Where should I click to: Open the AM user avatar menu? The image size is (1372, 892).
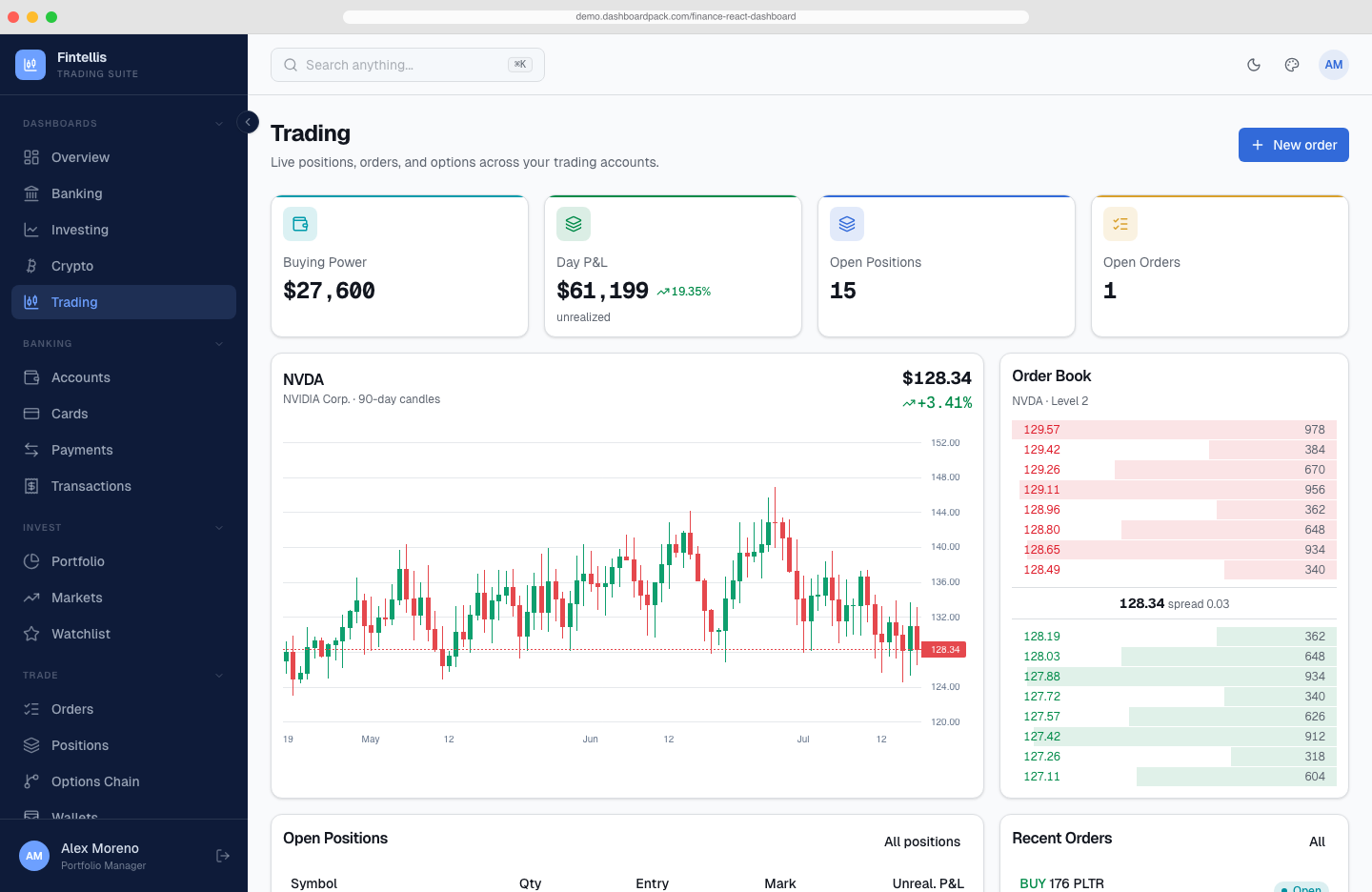1334,65
